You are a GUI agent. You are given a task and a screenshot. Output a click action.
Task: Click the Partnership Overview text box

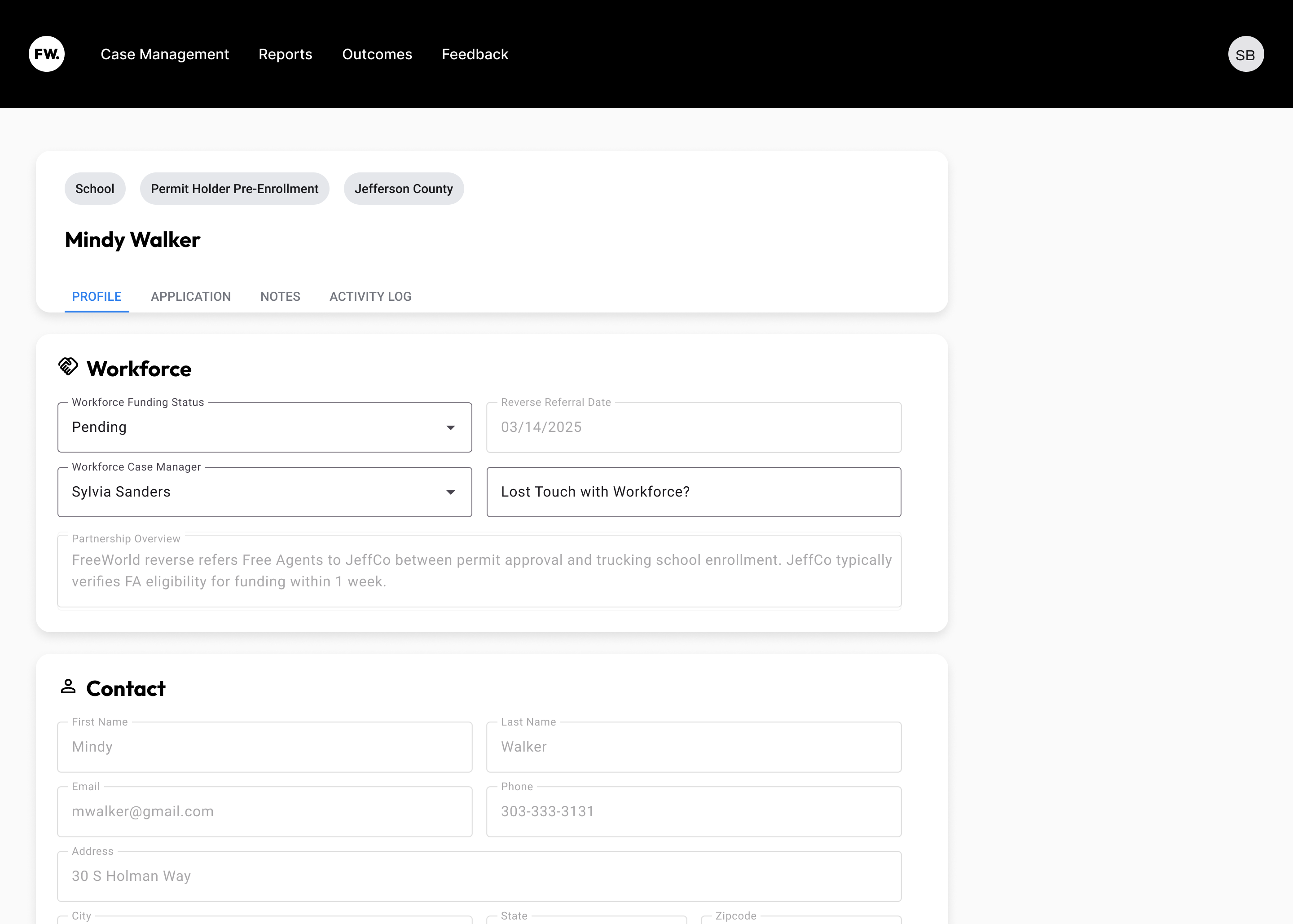479,571
